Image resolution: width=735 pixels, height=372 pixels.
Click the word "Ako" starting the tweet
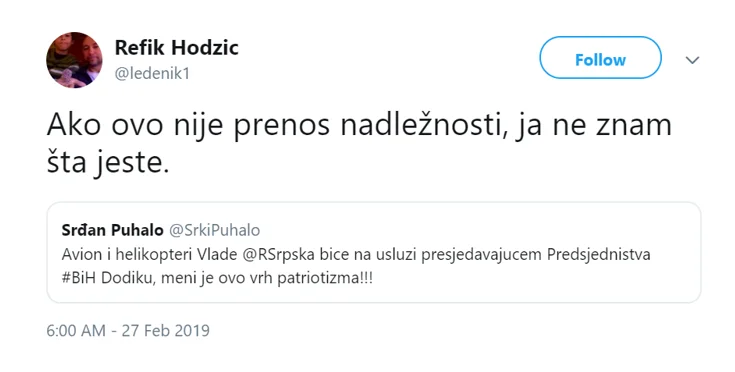pyautogui.click(x=74, y=126)
